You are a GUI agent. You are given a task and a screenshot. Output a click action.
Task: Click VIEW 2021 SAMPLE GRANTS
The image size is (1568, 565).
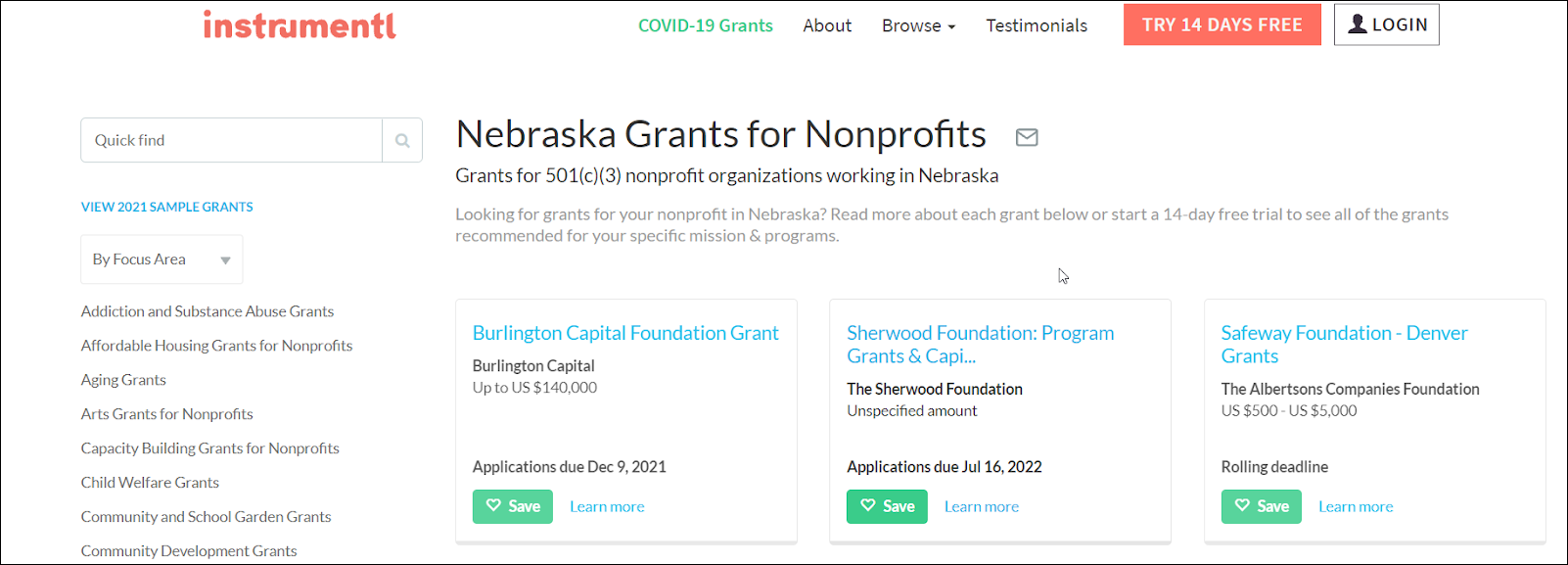[x=165, y=207]
